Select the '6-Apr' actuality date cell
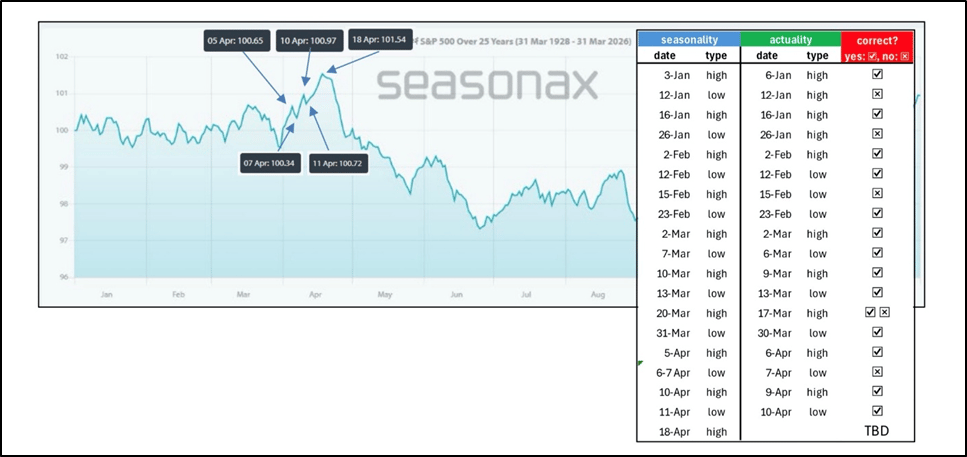This screenshot has width=967, height=457. (x=777, y=353)
